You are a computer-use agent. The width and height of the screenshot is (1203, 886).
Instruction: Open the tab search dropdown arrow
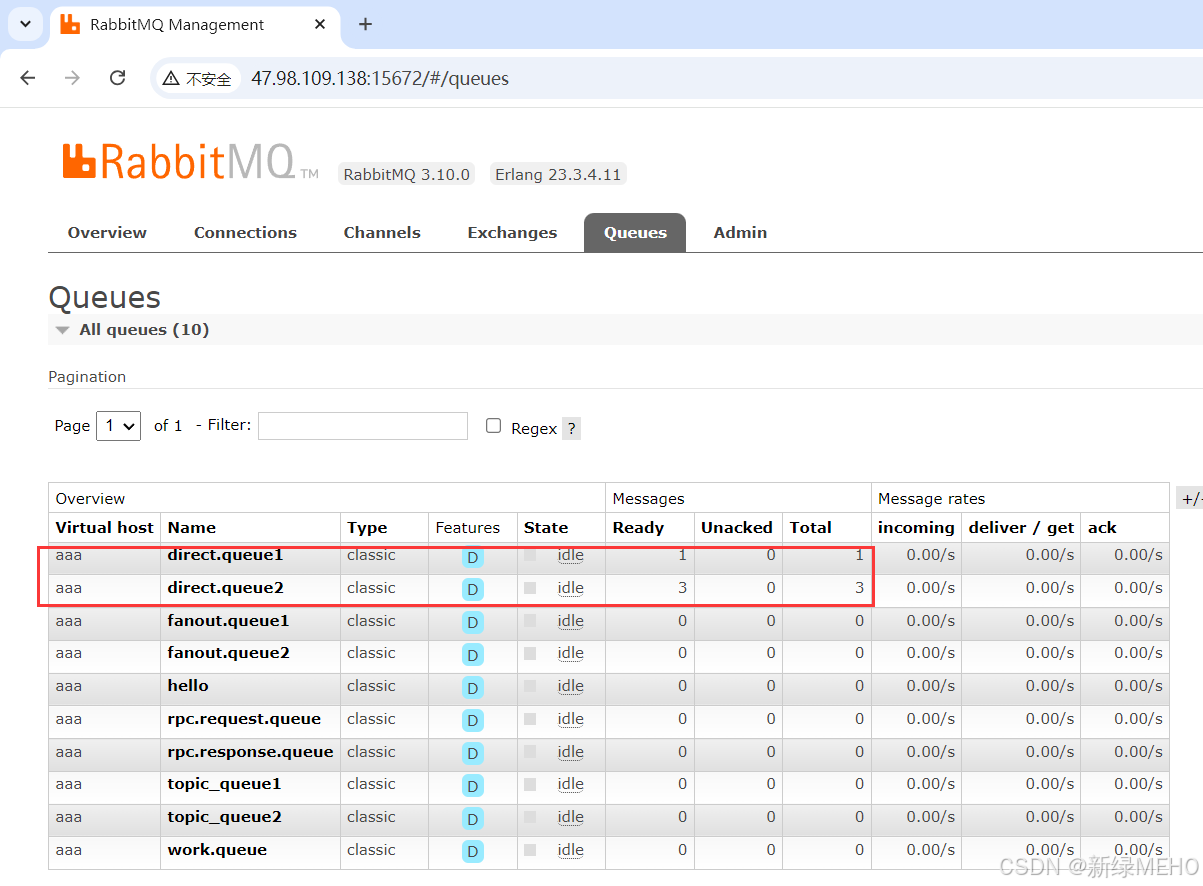(x=25, y=24)
